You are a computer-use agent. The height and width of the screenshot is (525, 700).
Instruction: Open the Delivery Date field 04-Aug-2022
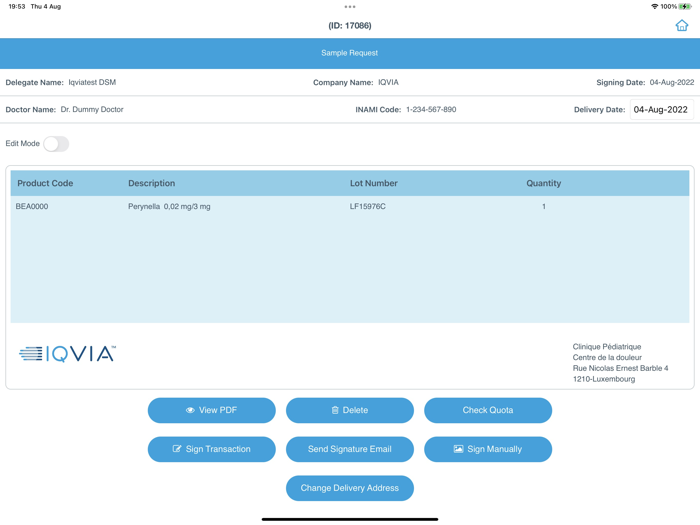[x=661, y=110]
